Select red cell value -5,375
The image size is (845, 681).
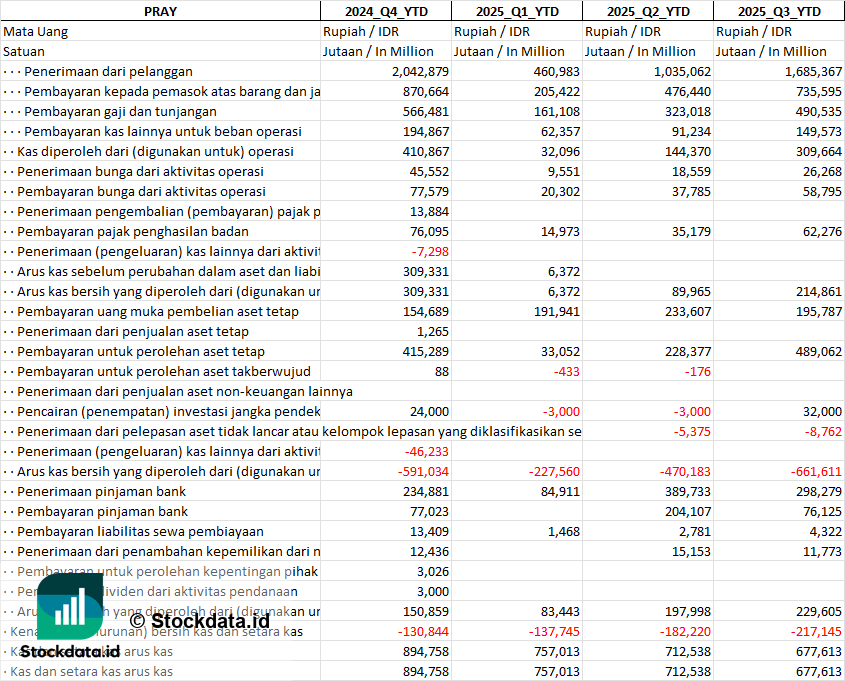692,432
